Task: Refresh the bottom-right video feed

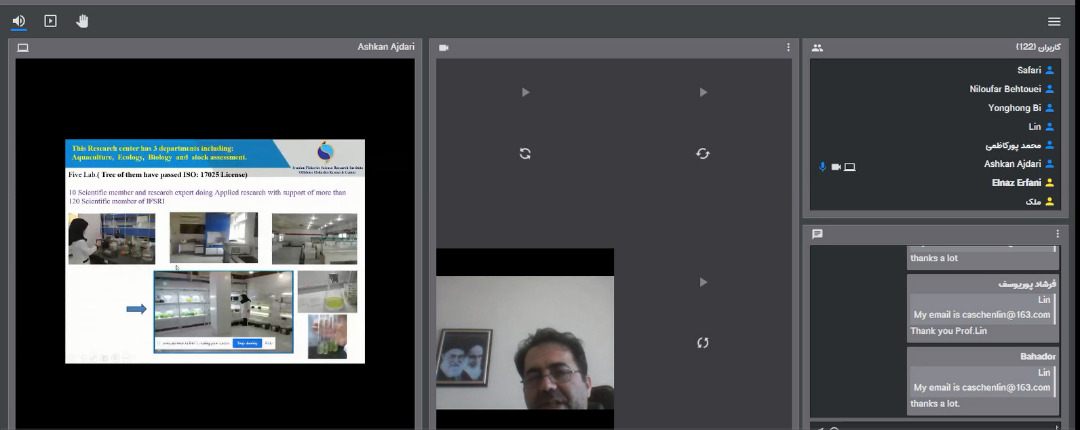Action: tap(703, 343)
